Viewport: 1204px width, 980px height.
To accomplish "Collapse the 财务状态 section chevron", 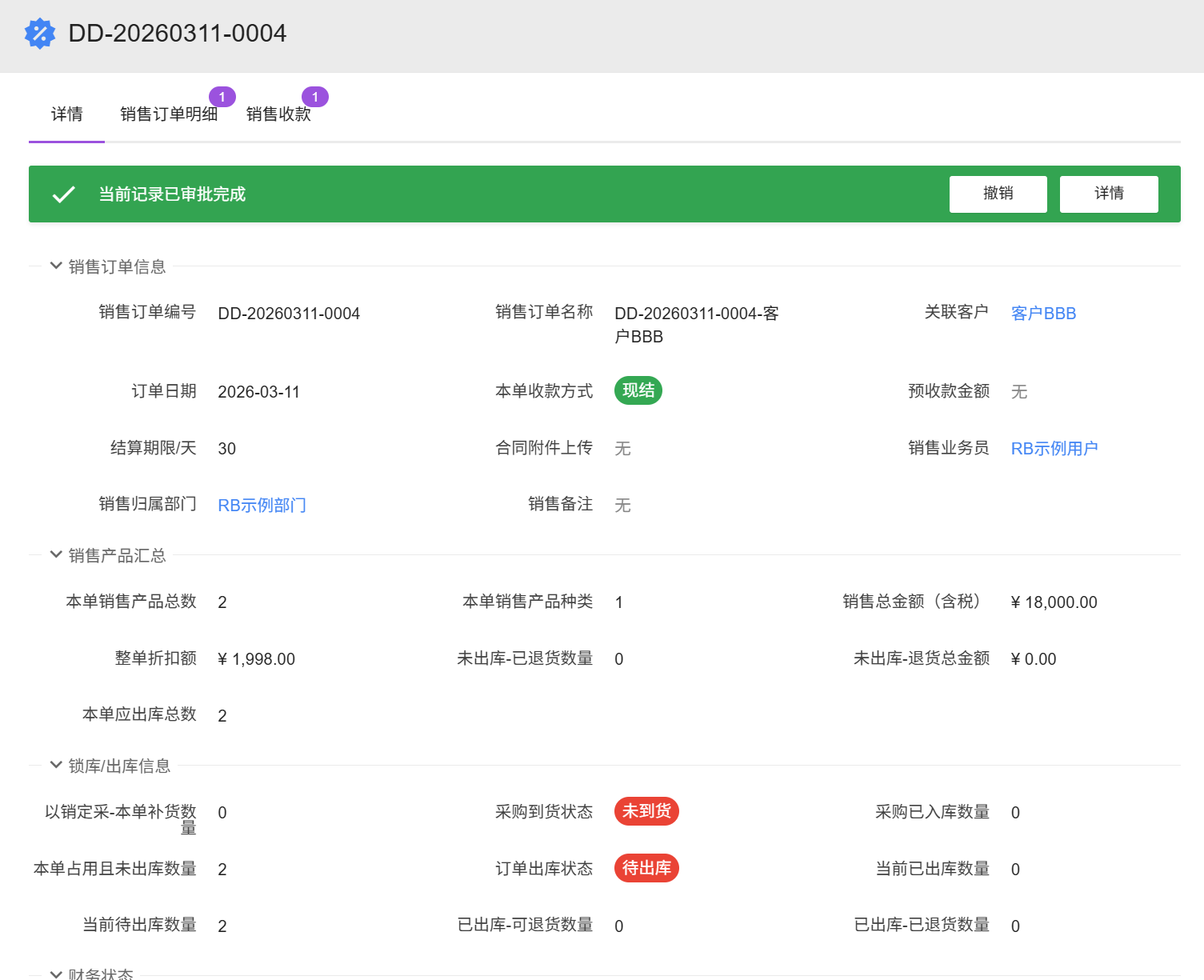I will point(56,974).
